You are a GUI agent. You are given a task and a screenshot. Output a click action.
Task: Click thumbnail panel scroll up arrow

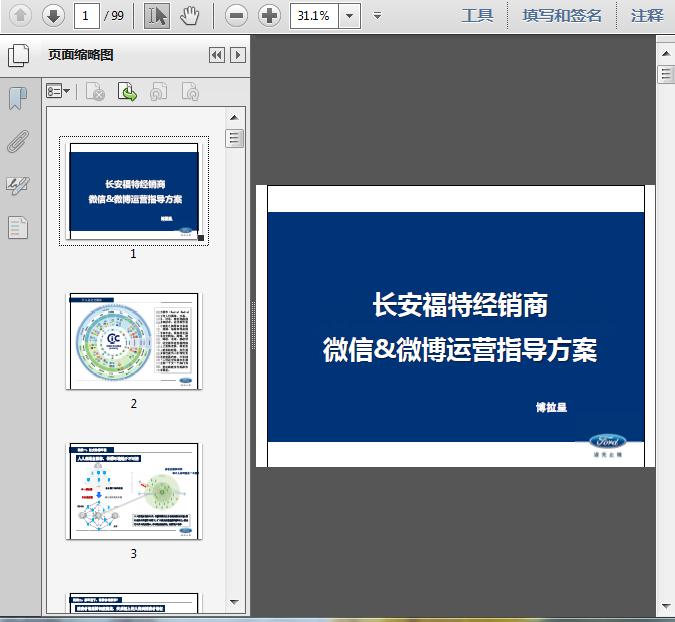(x=234, y=118)
